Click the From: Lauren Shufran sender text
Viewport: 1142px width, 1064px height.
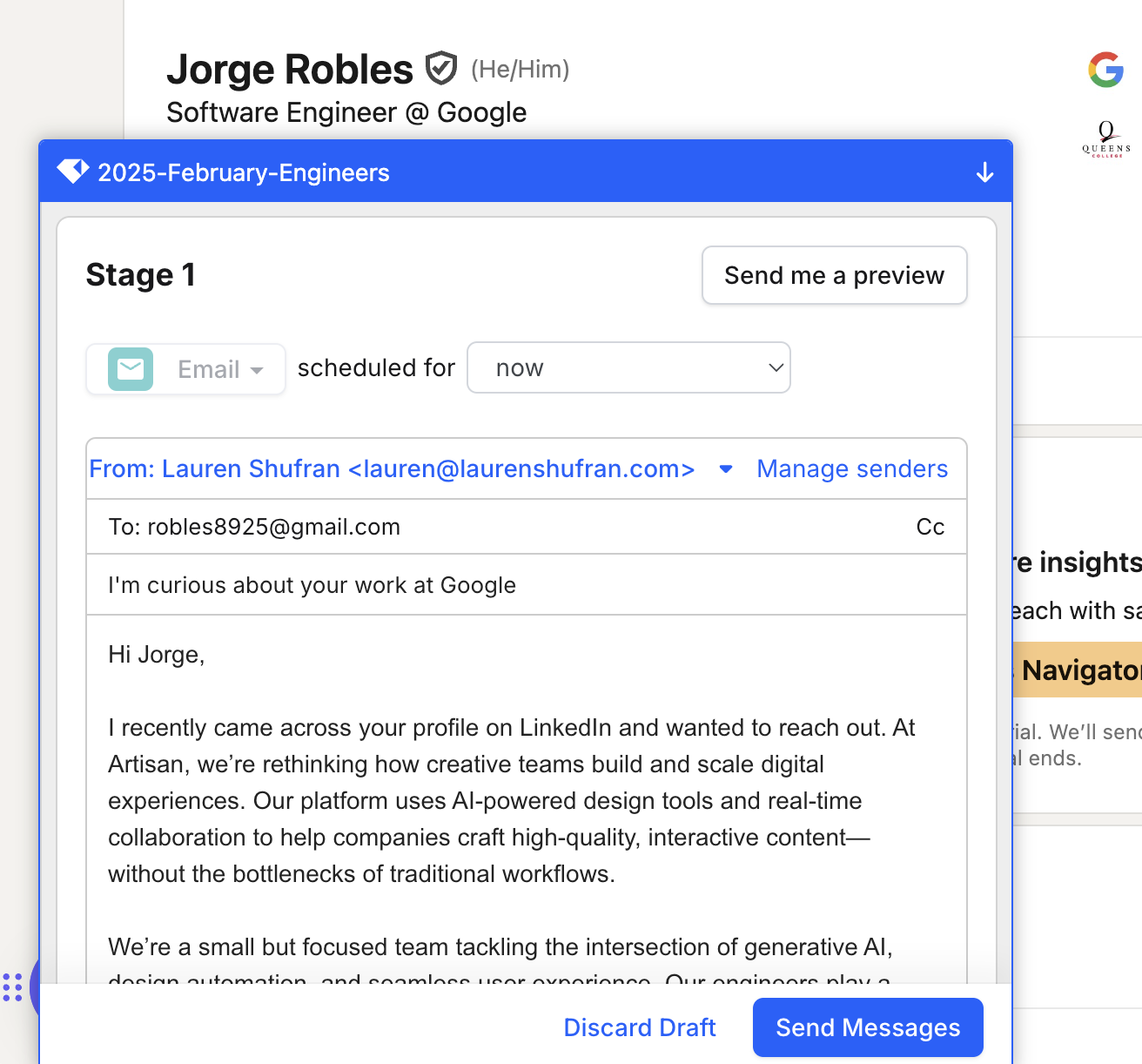pos(392,468)
